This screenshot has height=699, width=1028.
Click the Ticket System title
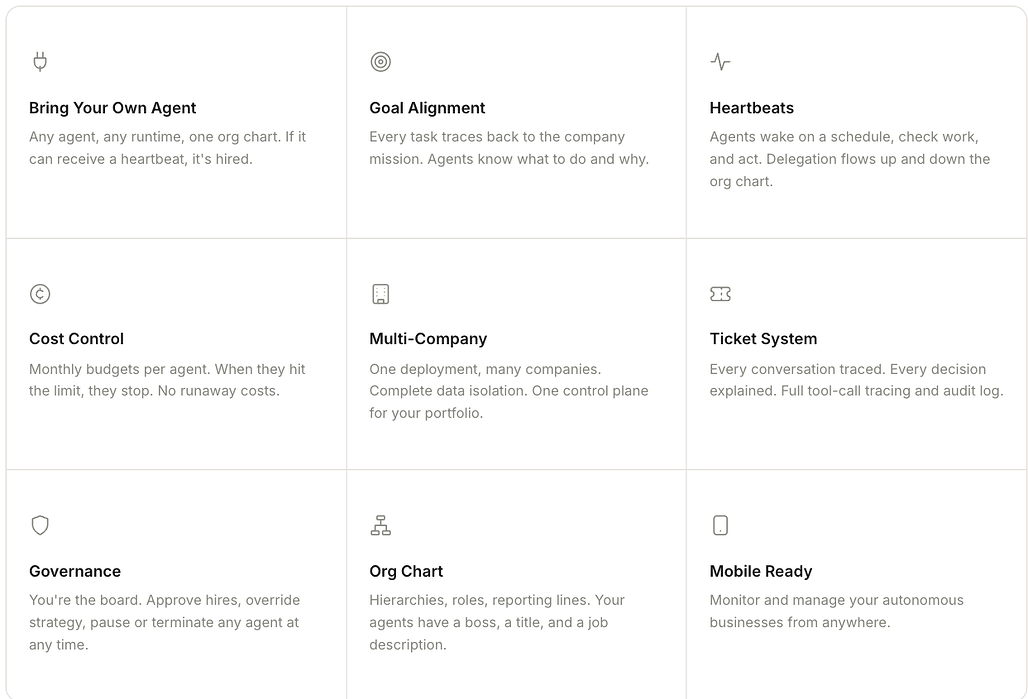coord(763,339)
